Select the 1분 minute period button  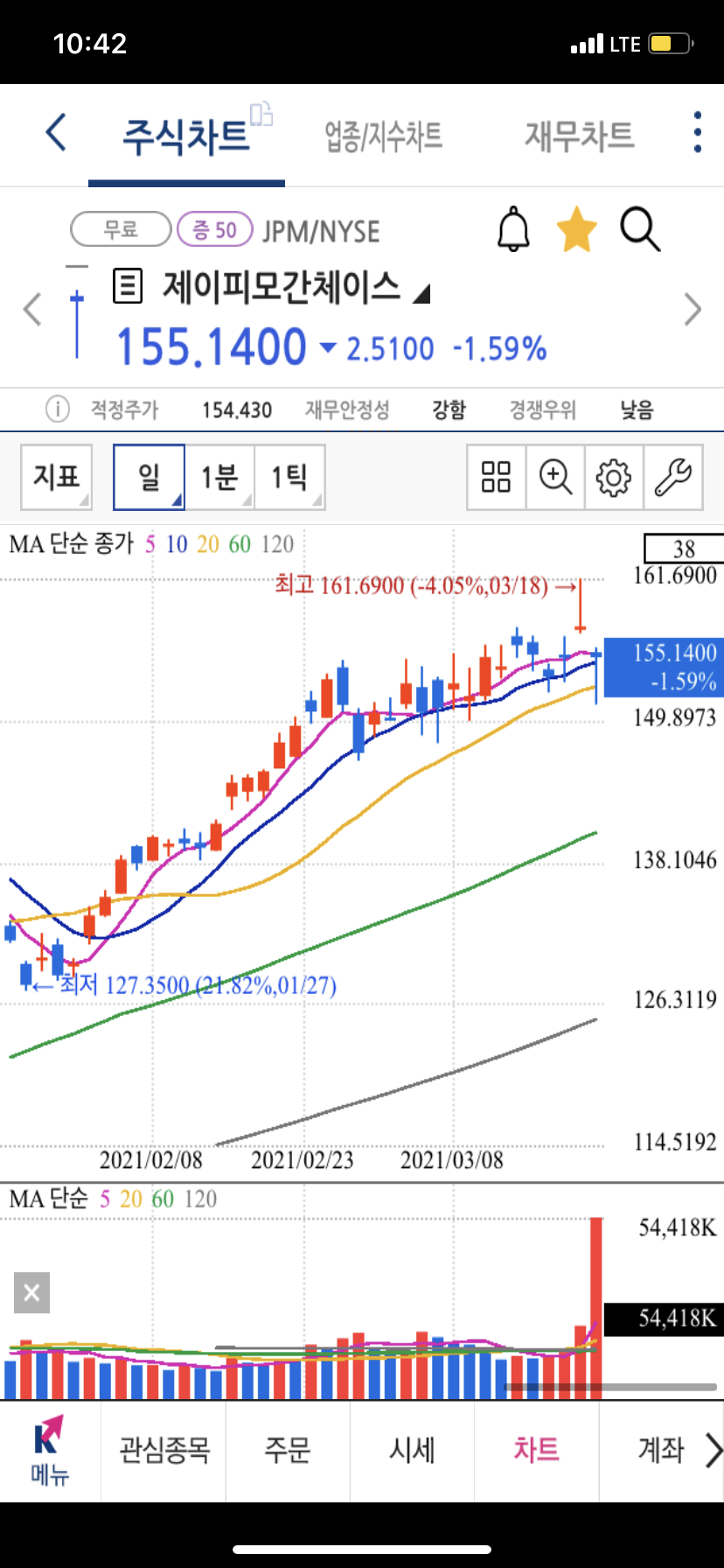tap(219, 477)
